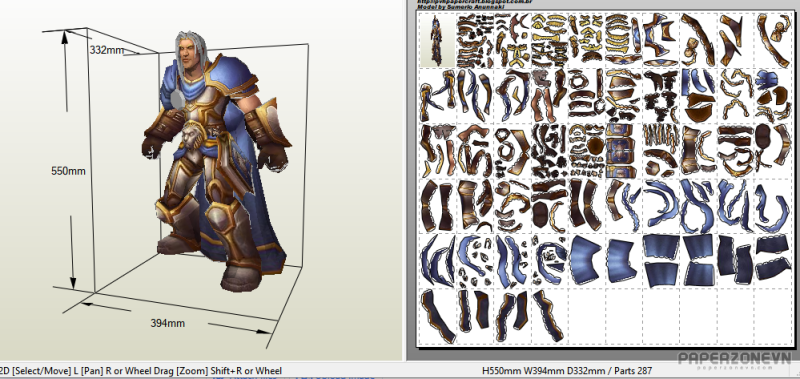Select page with stacked blue emblem tabard panels
This screenshot has height=379, width=800.
[622, 150]
